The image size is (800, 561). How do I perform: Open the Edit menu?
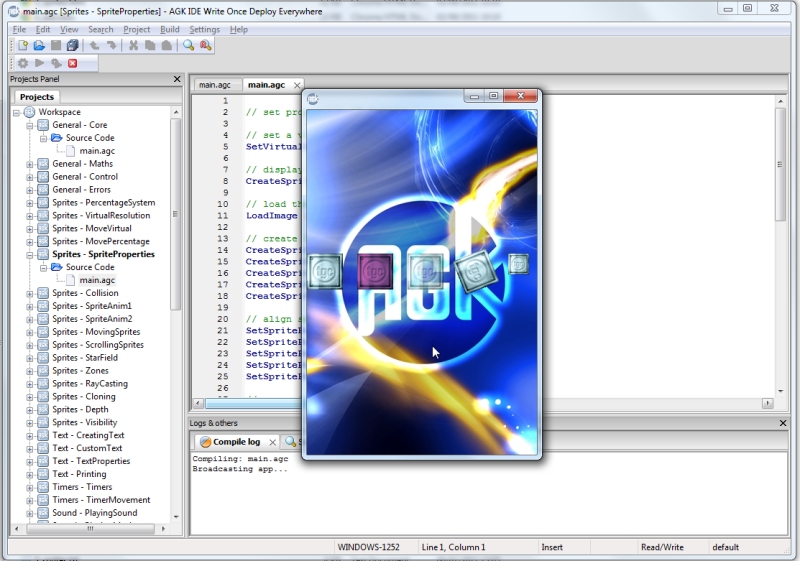(x=43, y=30)
